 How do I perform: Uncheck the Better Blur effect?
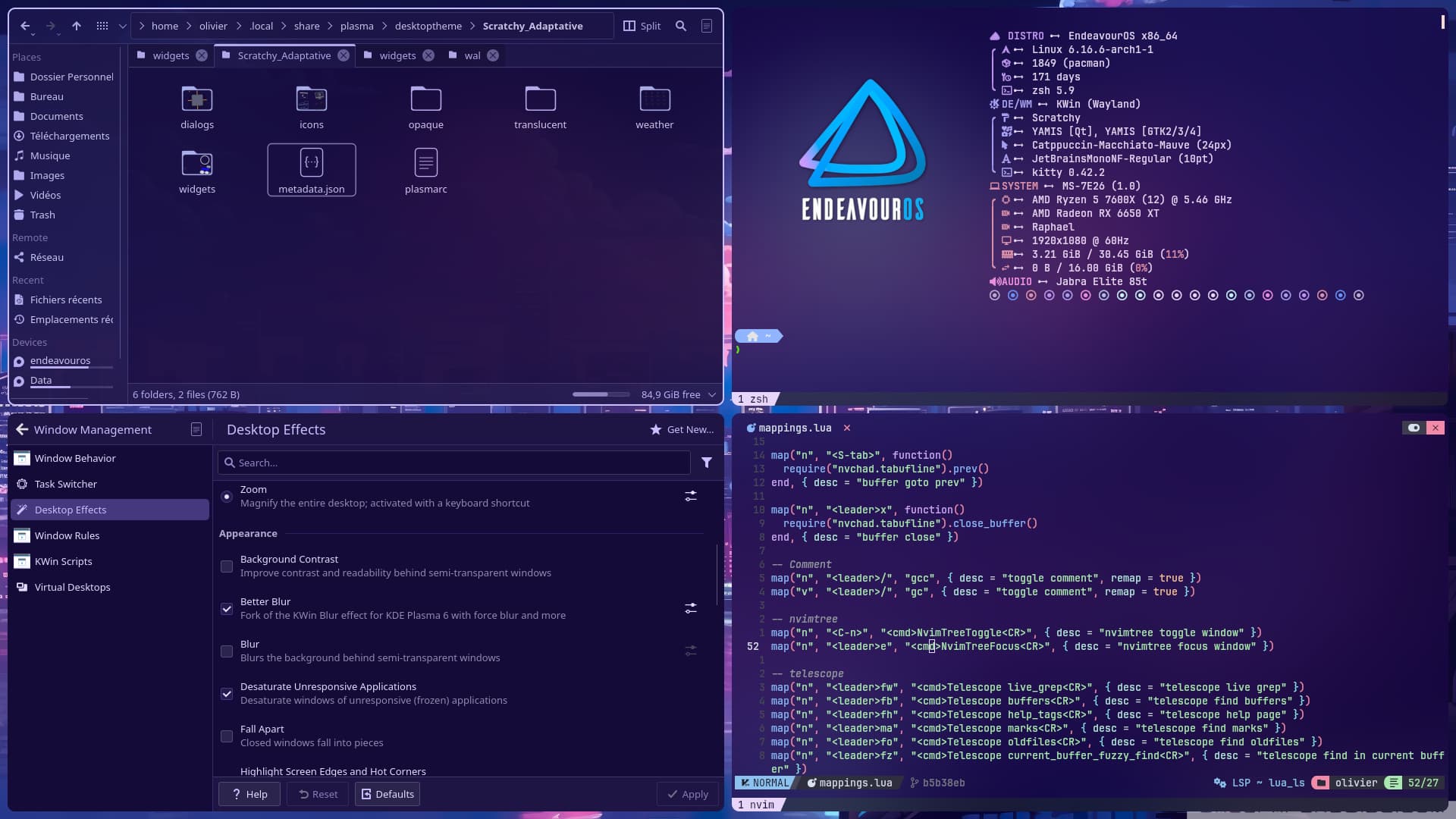point(227,609)
